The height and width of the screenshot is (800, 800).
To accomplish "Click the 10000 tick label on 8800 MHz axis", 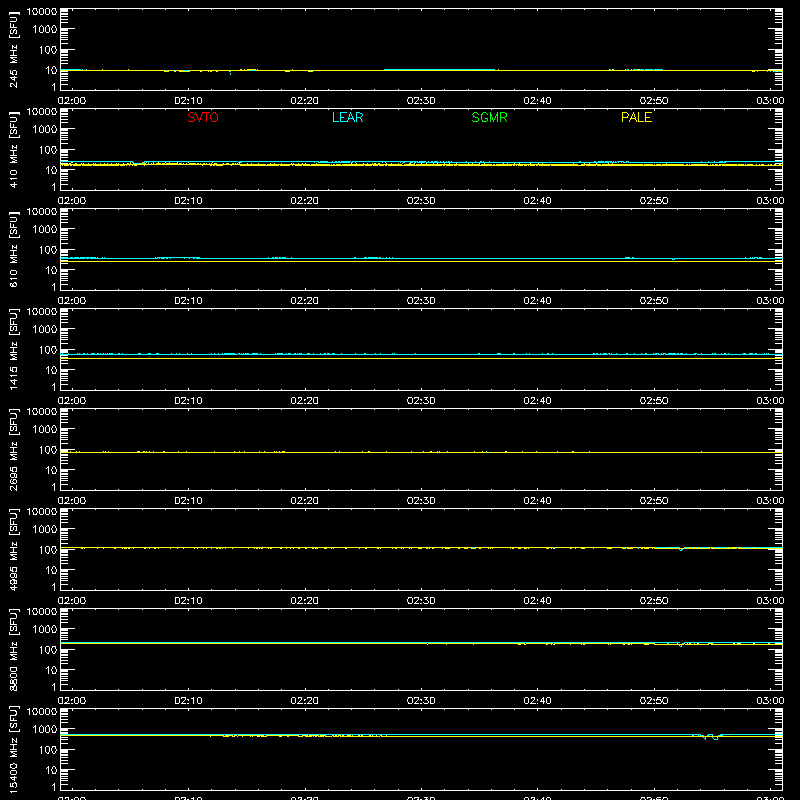I will (42, 612).
